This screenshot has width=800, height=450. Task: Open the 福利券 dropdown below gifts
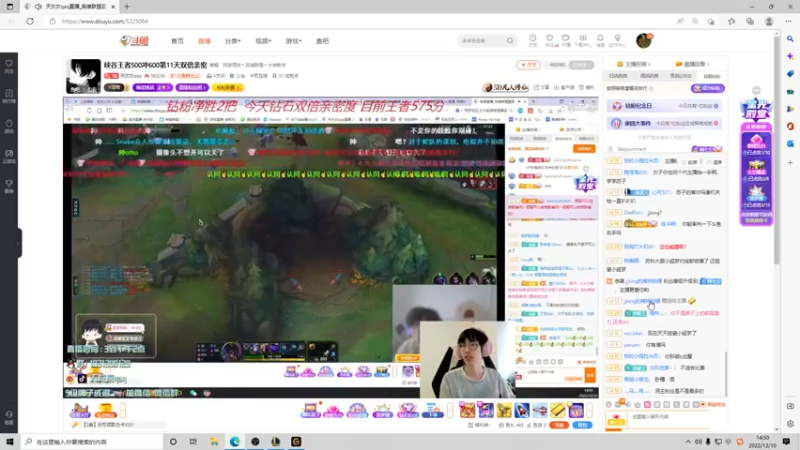(480, 425)
